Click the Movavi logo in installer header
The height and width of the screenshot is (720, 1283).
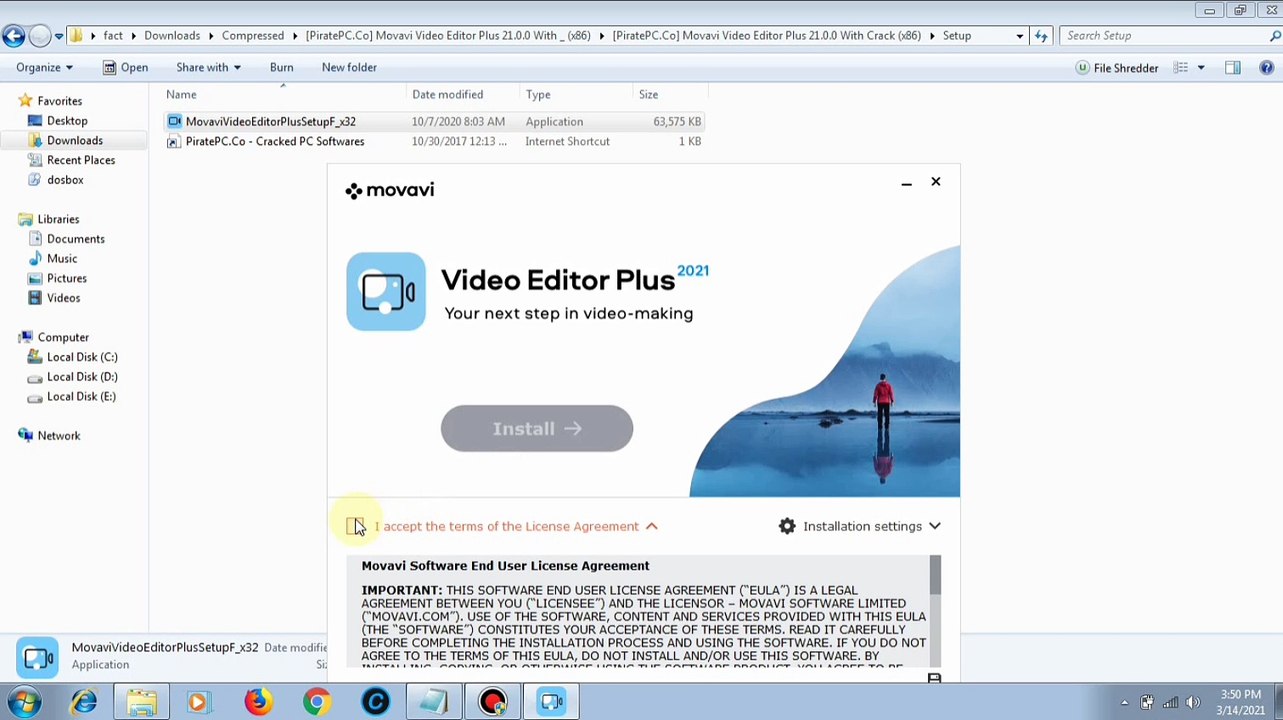(x=390, y=190)
